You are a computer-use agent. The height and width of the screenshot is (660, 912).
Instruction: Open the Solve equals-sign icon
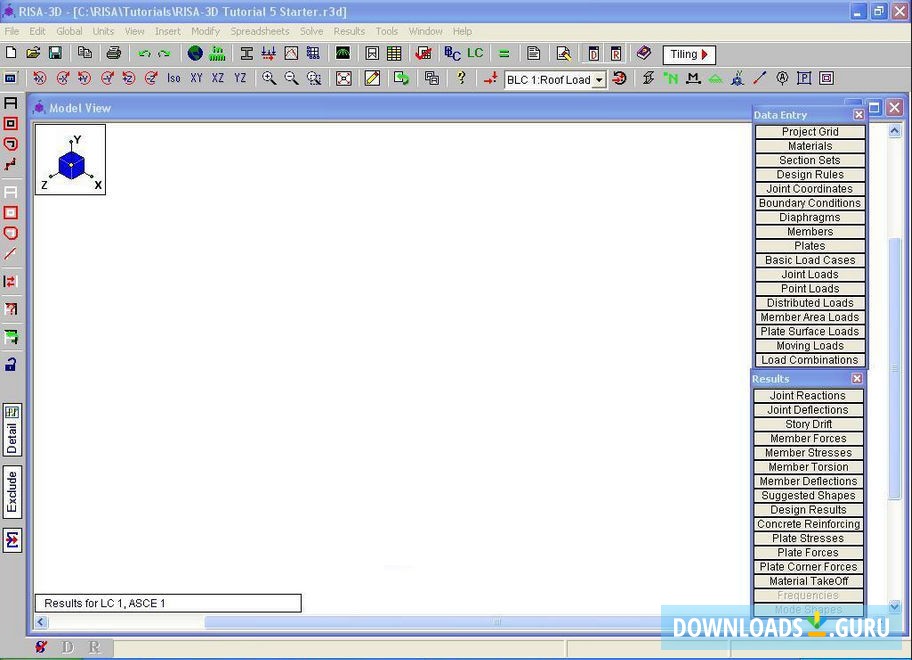point(504,53)
